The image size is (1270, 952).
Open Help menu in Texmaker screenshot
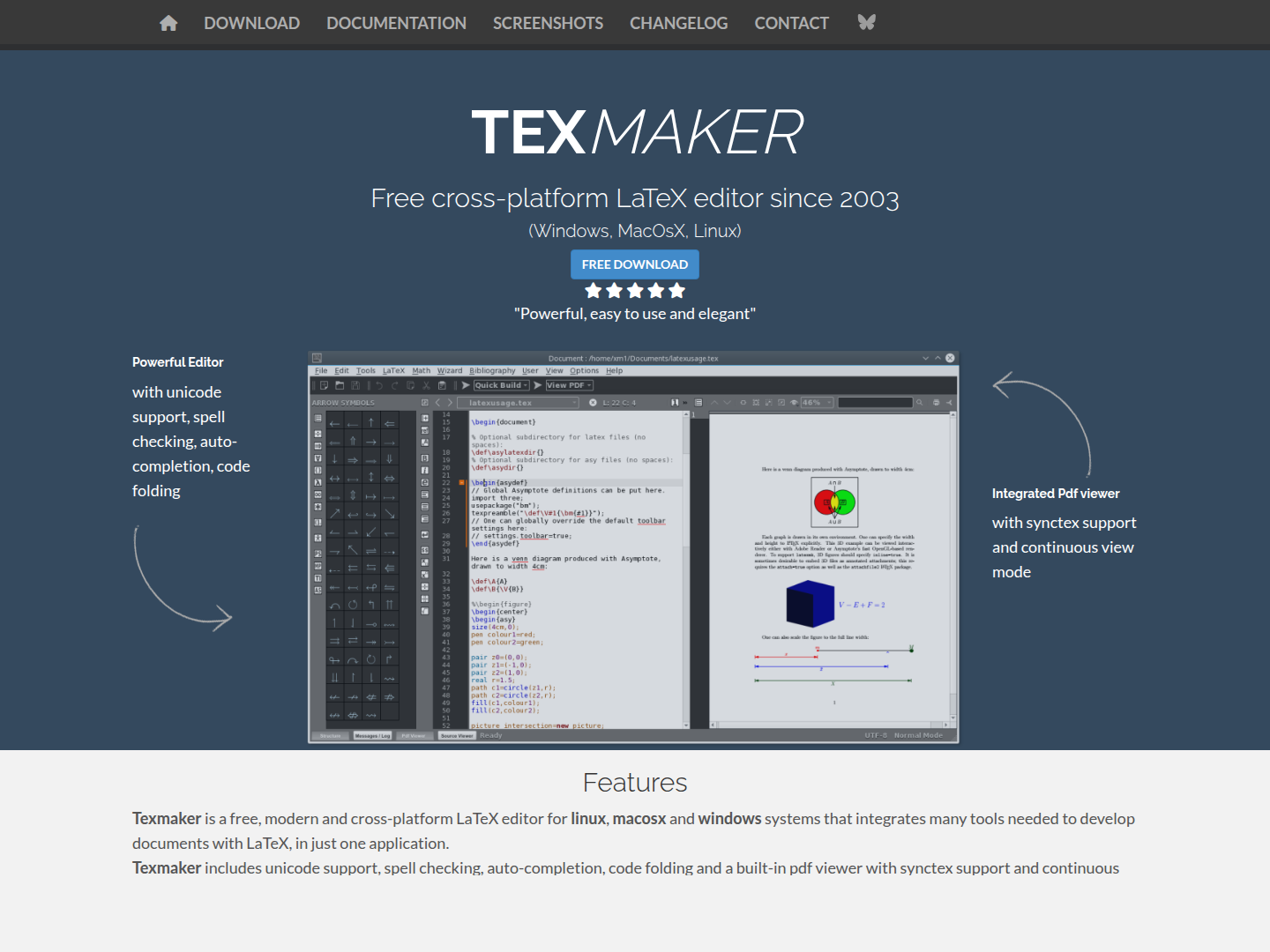(615, 371)
